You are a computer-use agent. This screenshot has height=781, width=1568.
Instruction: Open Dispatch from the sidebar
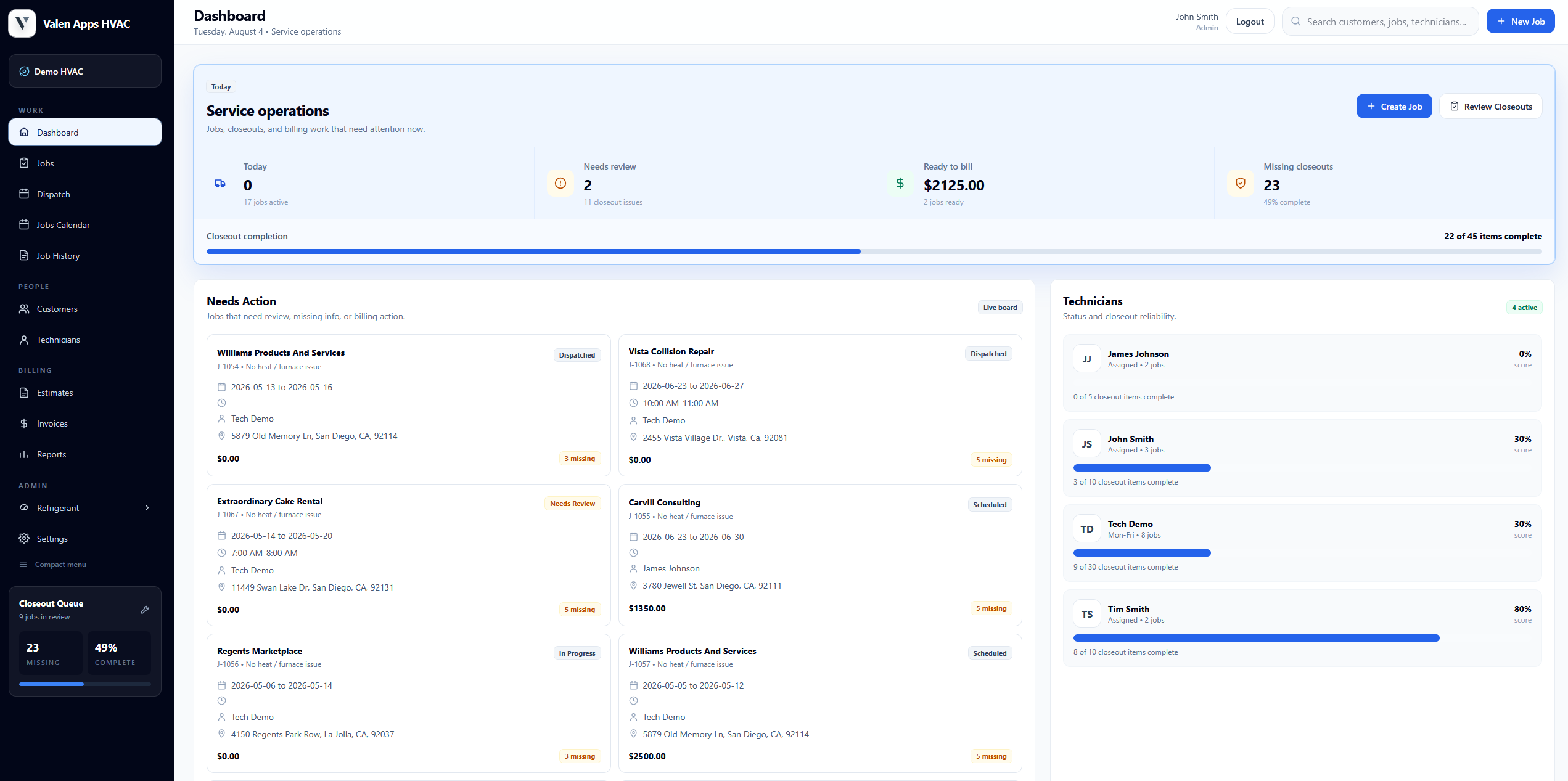tap(85, 194)
